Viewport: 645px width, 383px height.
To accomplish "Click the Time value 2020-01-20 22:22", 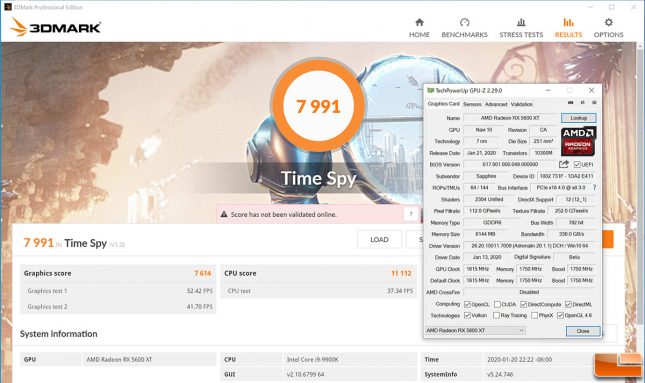I will (520, 360).
